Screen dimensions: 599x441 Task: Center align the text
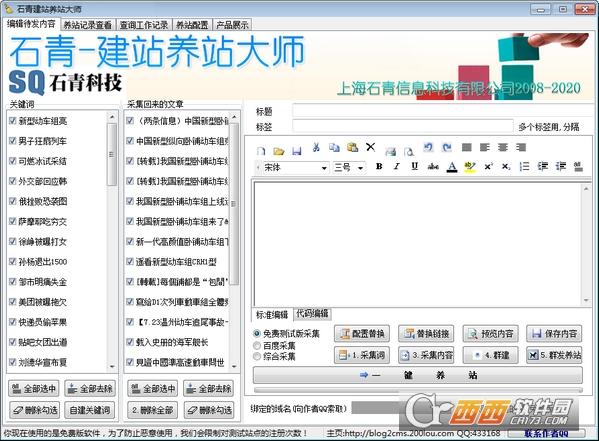click(503, 147)
